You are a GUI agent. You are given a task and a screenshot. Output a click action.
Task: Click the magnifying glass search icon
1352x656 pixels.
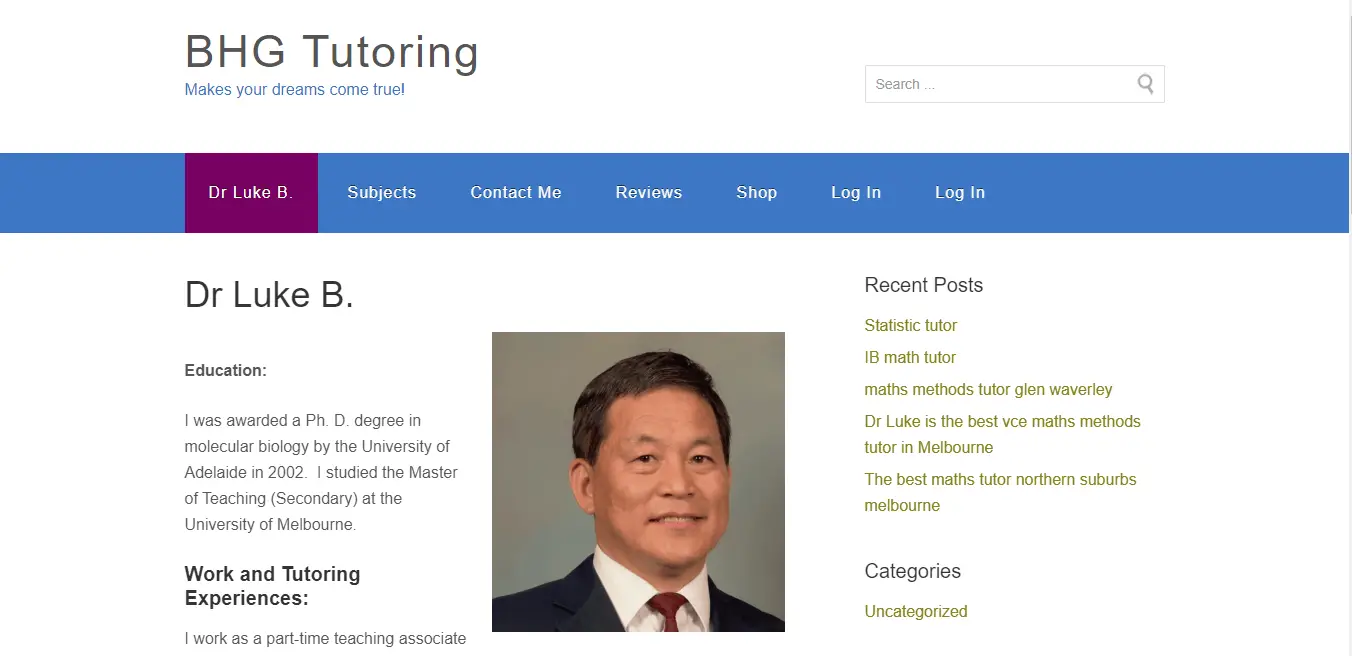tap(1145, 84)
